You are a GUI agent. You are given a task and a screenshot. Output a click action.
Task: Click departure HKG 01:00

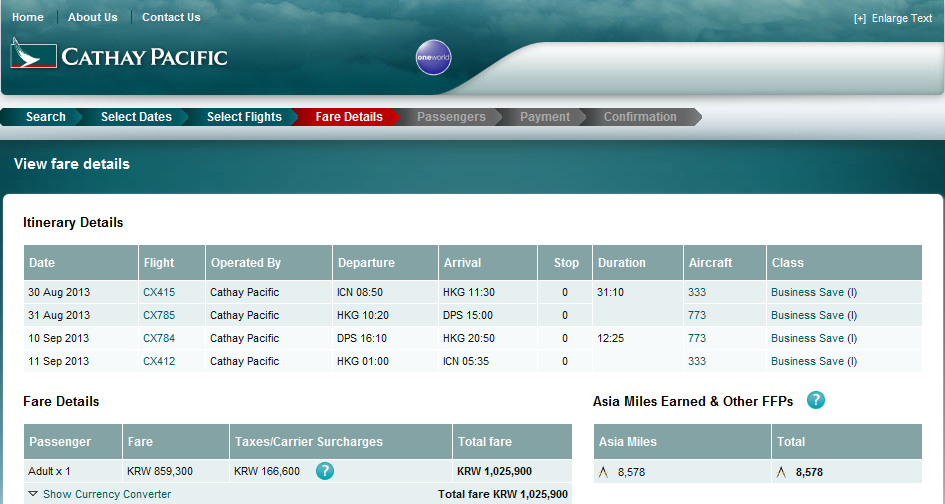[x=363, y=361]
